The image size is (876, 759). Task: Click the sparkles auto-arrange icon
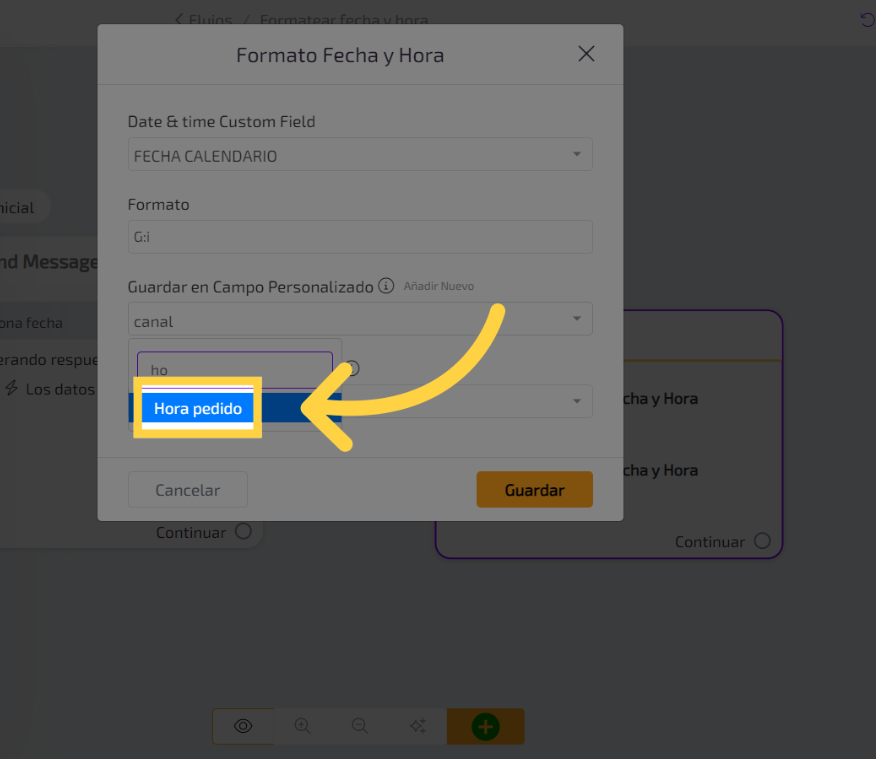[418, 726]
